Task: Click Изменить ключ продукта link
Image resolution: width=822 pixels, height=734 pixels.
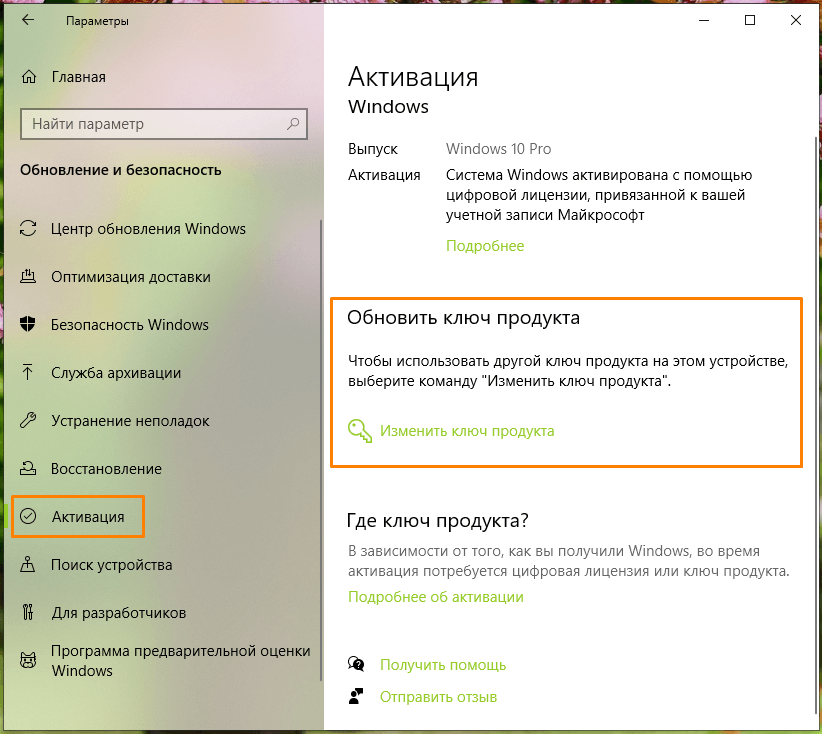Action: (x=467, y=431)
